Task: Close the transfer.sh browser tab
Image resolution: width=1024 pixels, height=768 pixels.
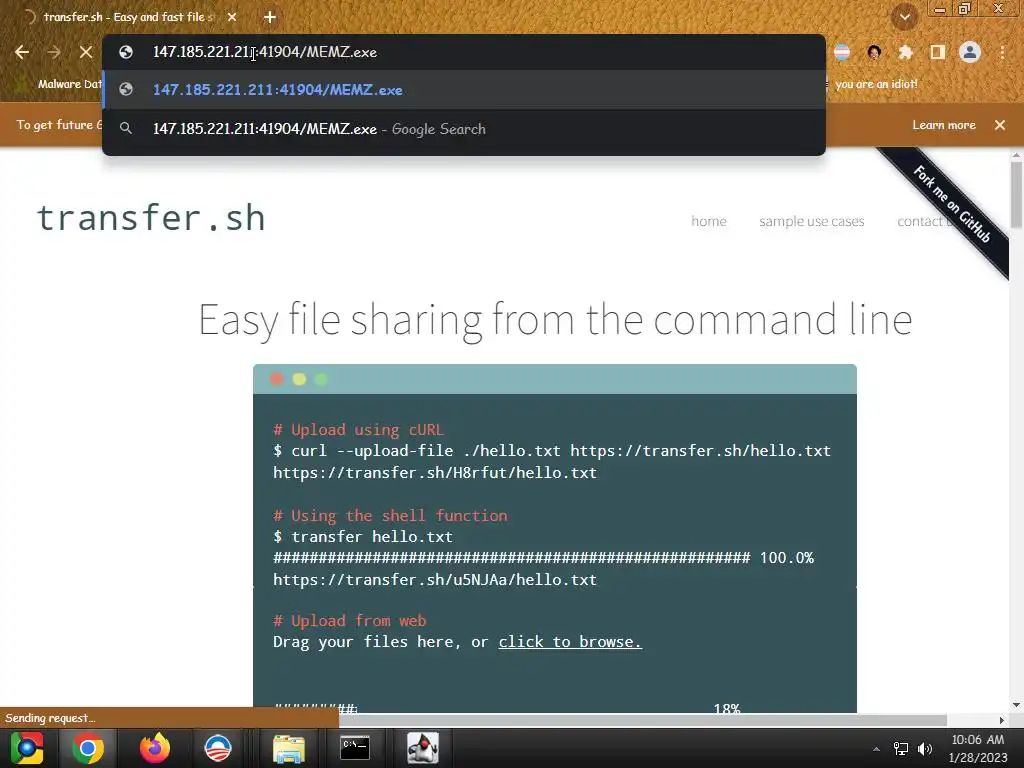Action: point(232,17)
